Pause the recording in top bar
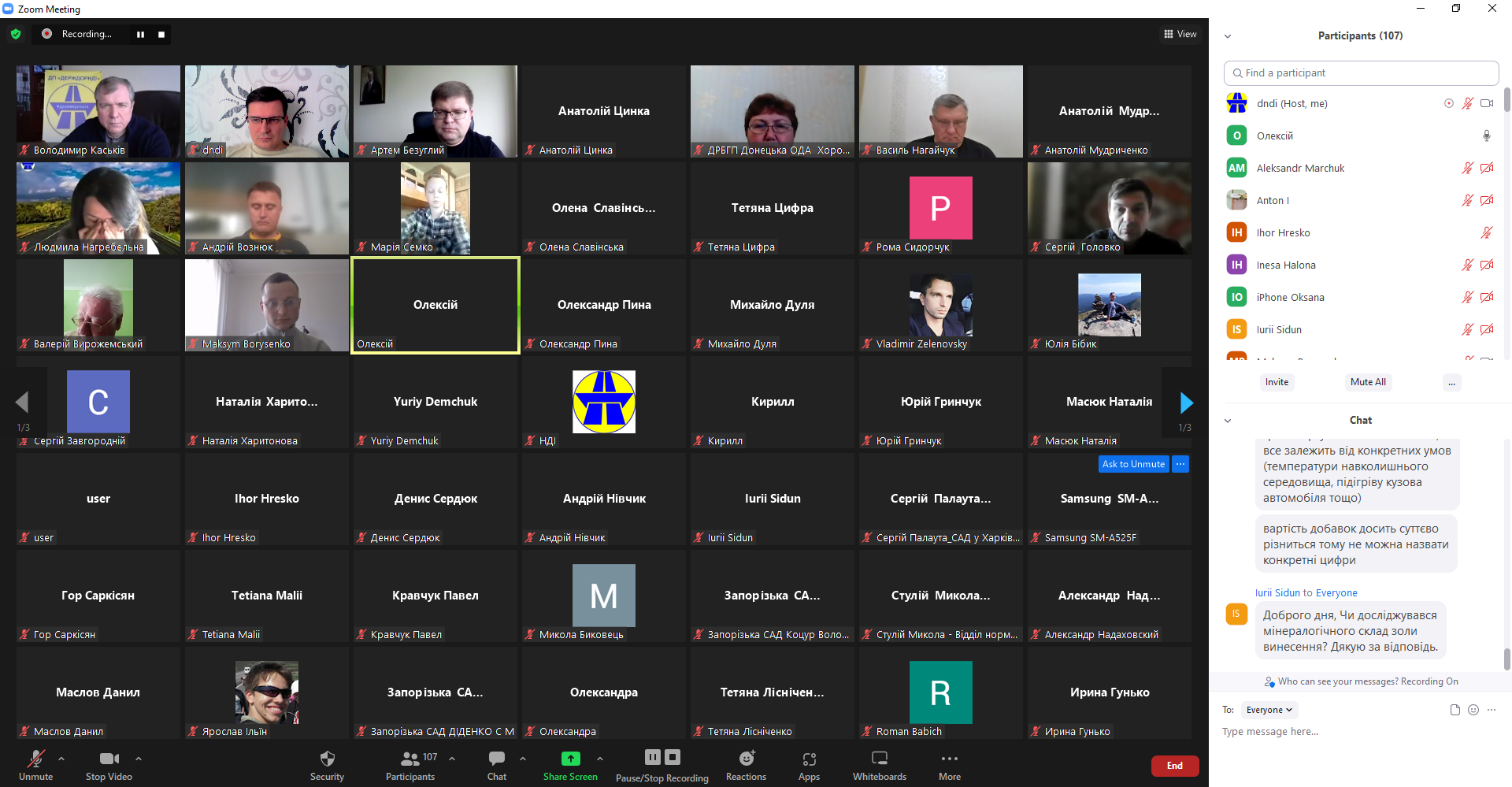The image size is (1512, 787). [141, 35]
